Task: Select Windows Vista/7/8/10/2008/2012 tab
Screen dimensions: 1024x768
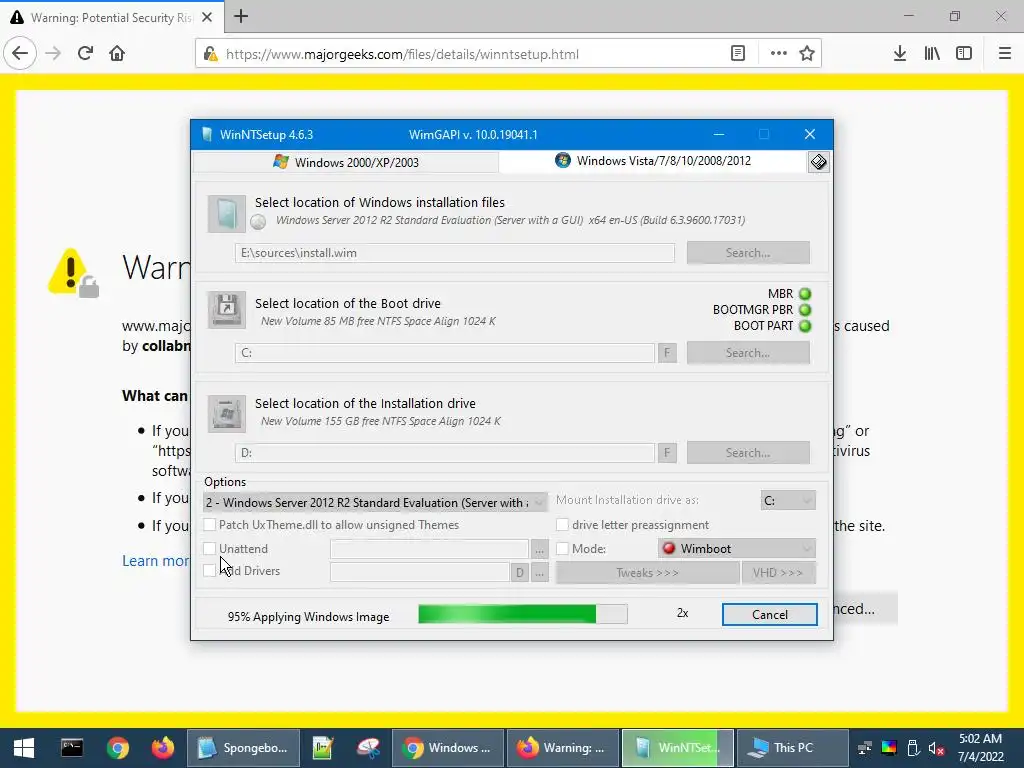Action: (653, 161)
